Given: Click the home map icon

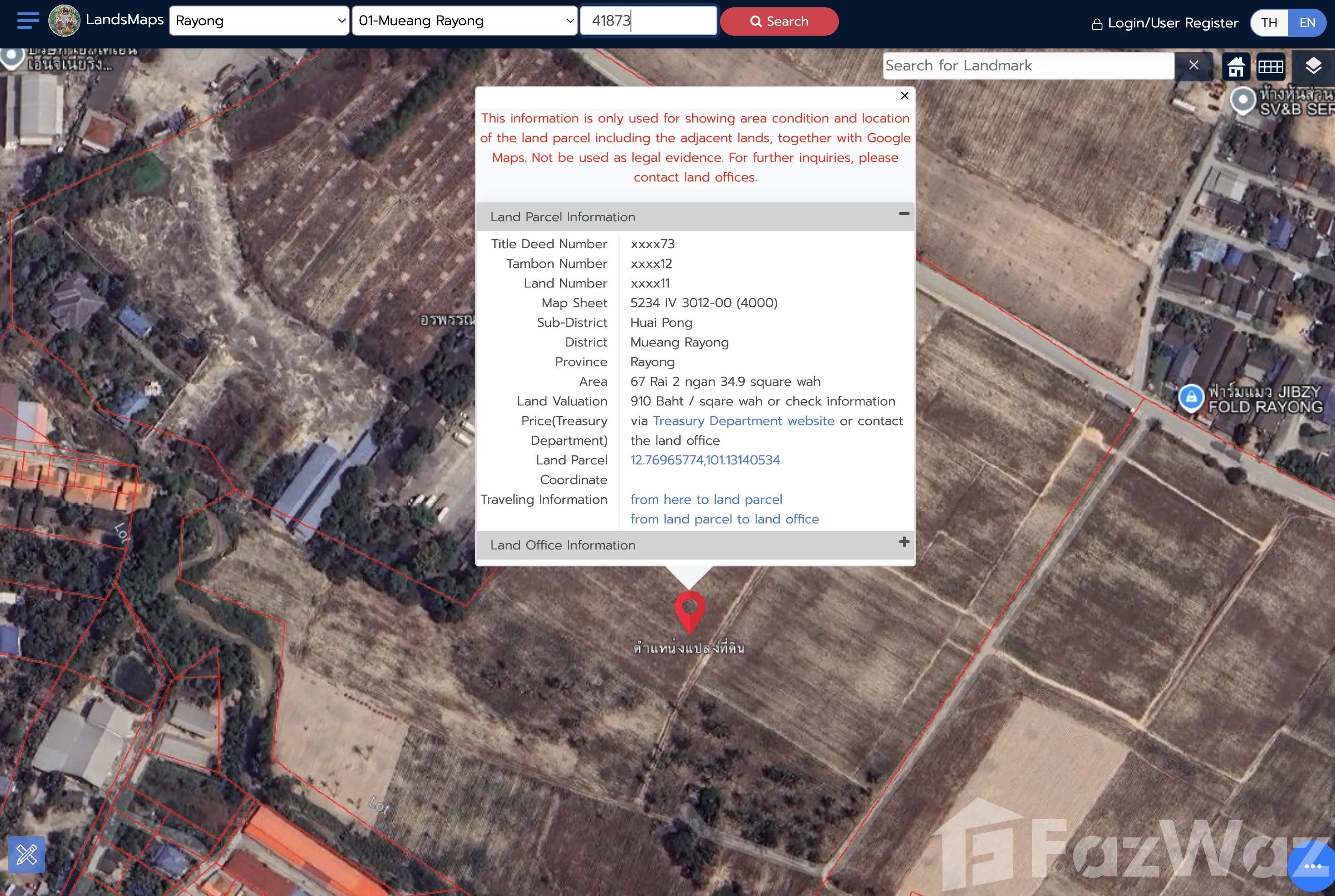Looking at the screenshot, I should pos(1235,66).
